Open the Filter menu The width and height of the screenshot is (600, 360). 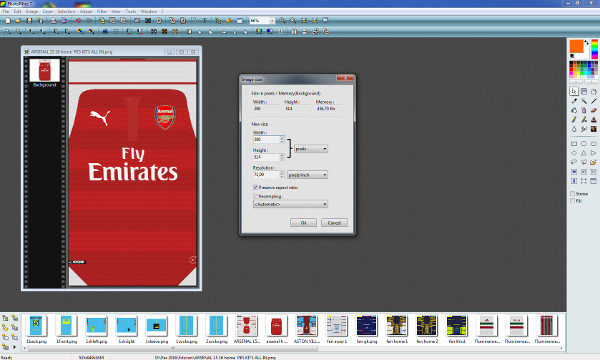pyautogui.click(x=101, y=11)
